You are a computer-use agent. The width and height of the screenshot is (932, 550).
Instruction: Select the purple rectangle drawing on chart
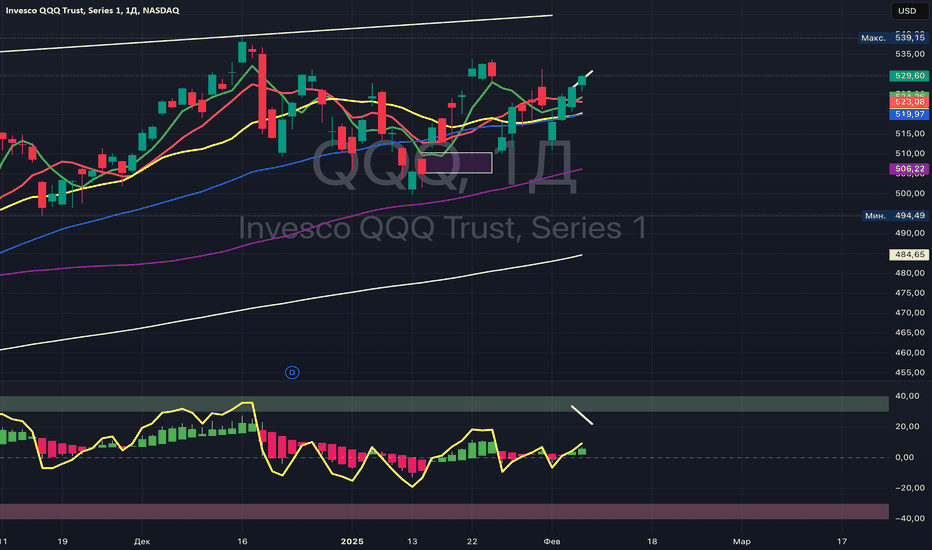[456, 162]
